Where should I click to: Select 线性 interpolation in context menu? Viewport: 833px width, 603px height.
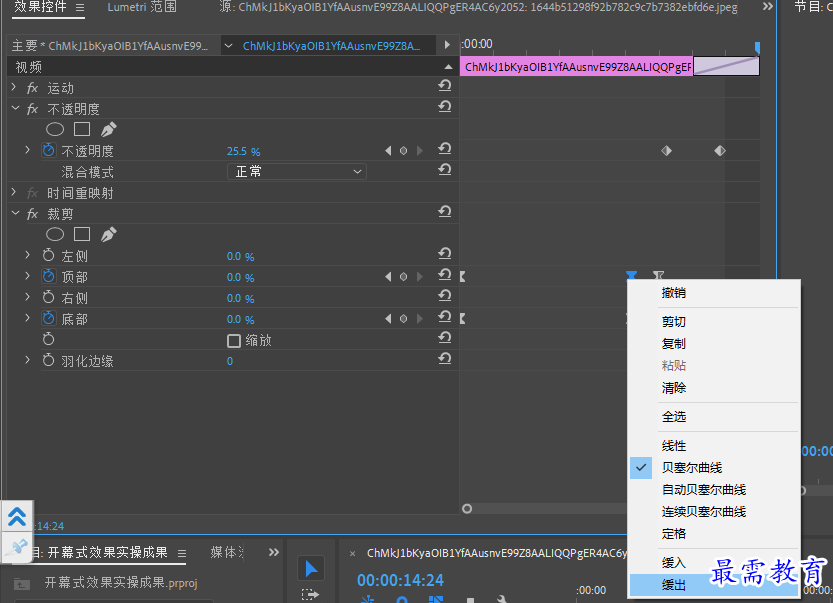pos(714,446)
